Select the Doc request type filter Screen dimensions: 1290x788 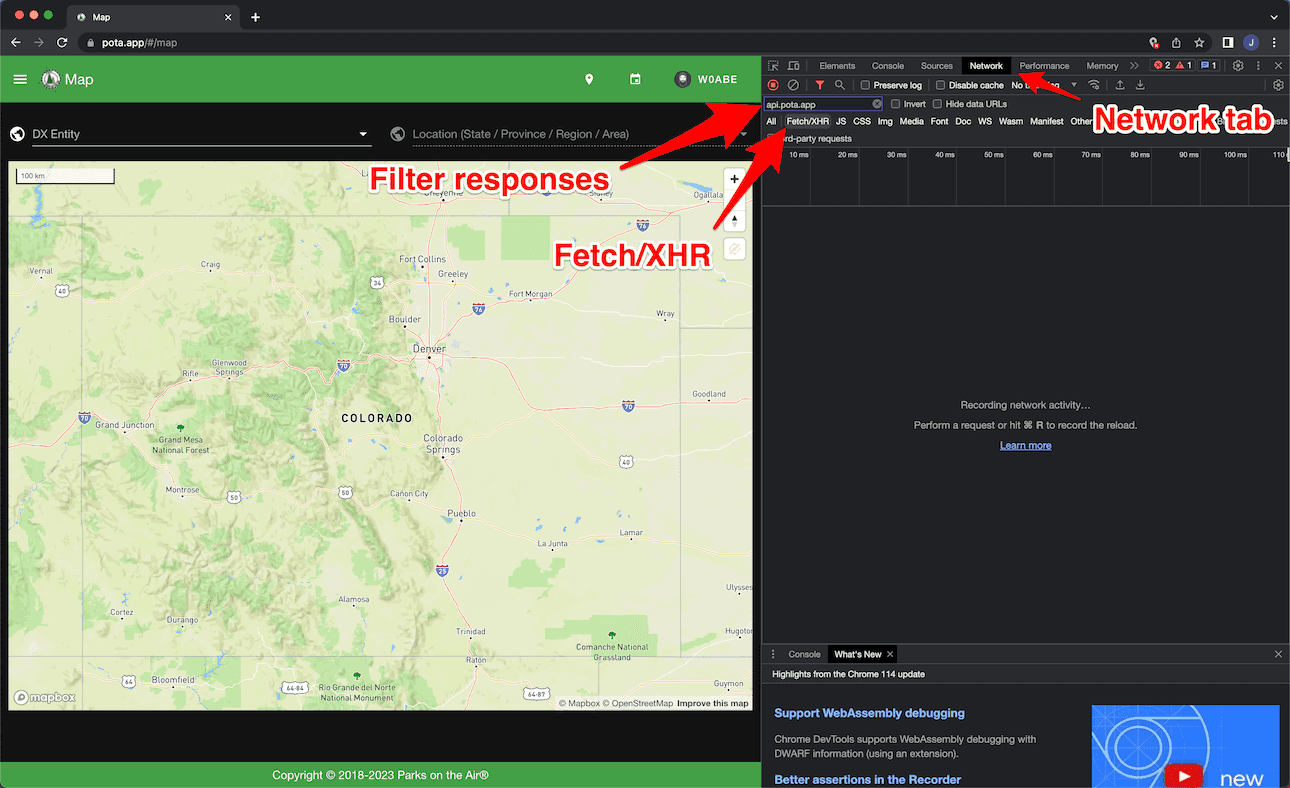point(963,122)
